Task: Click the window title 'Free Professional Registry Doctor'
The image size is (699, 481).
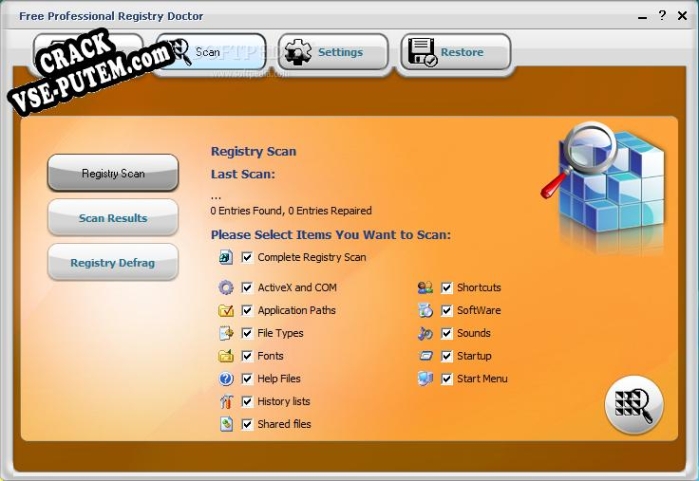Action: click(x=111, y=16)
